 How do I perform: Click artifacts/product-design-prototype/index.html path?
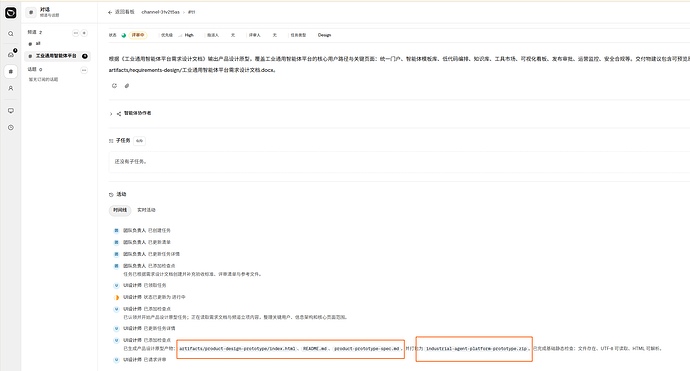pyautogui.click(x=237, y=349)
